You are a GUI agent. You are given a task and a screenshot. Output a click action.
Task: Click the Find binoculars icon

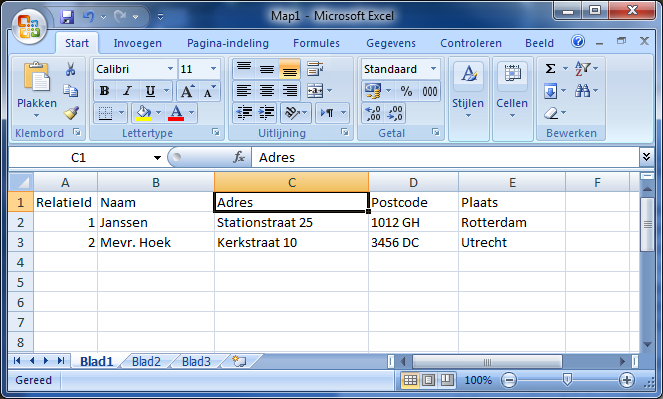pyautogui.click(x=582, y=90)
